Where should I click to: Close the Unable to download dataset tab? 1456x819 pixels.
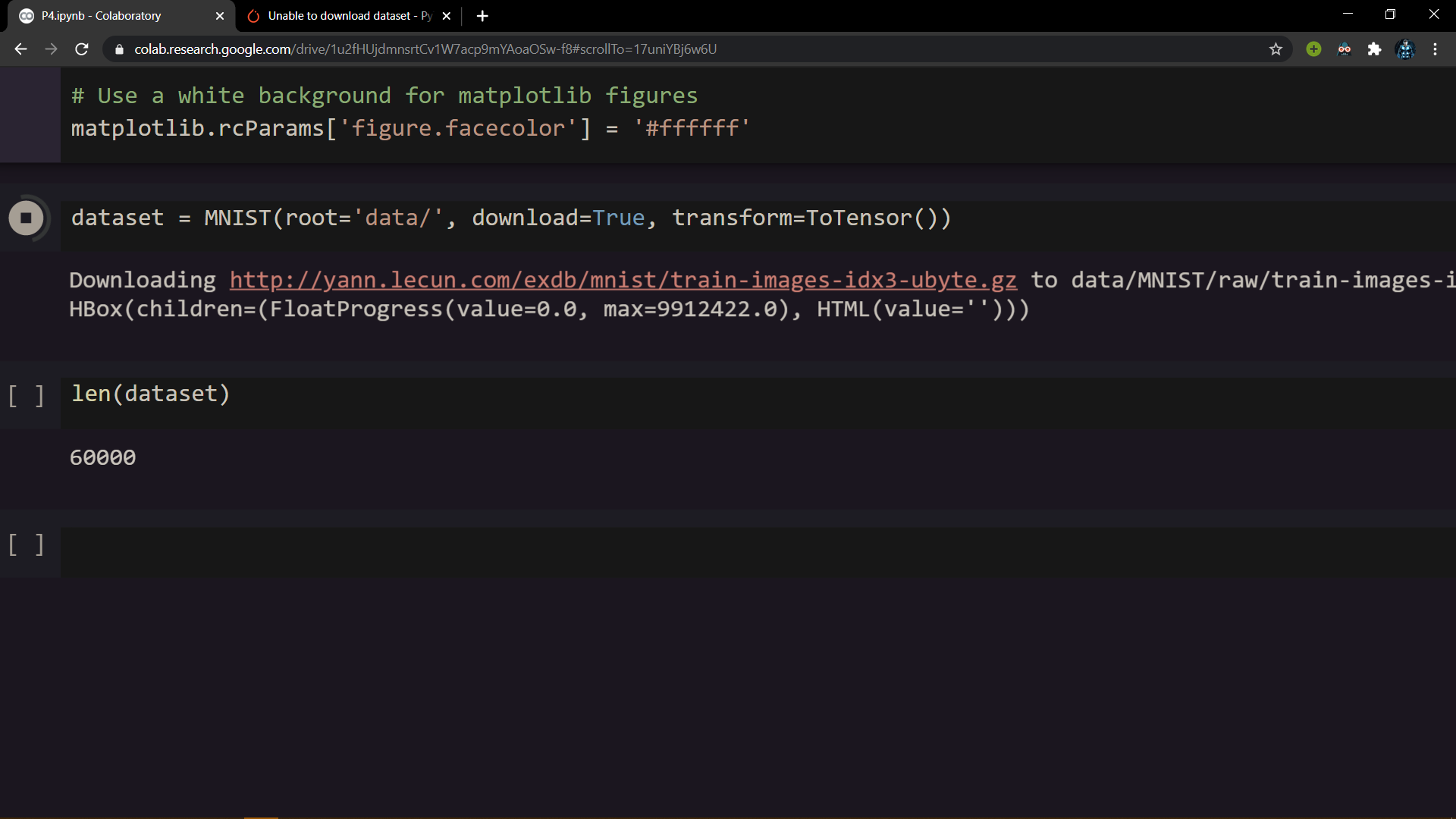pos(447,16)
